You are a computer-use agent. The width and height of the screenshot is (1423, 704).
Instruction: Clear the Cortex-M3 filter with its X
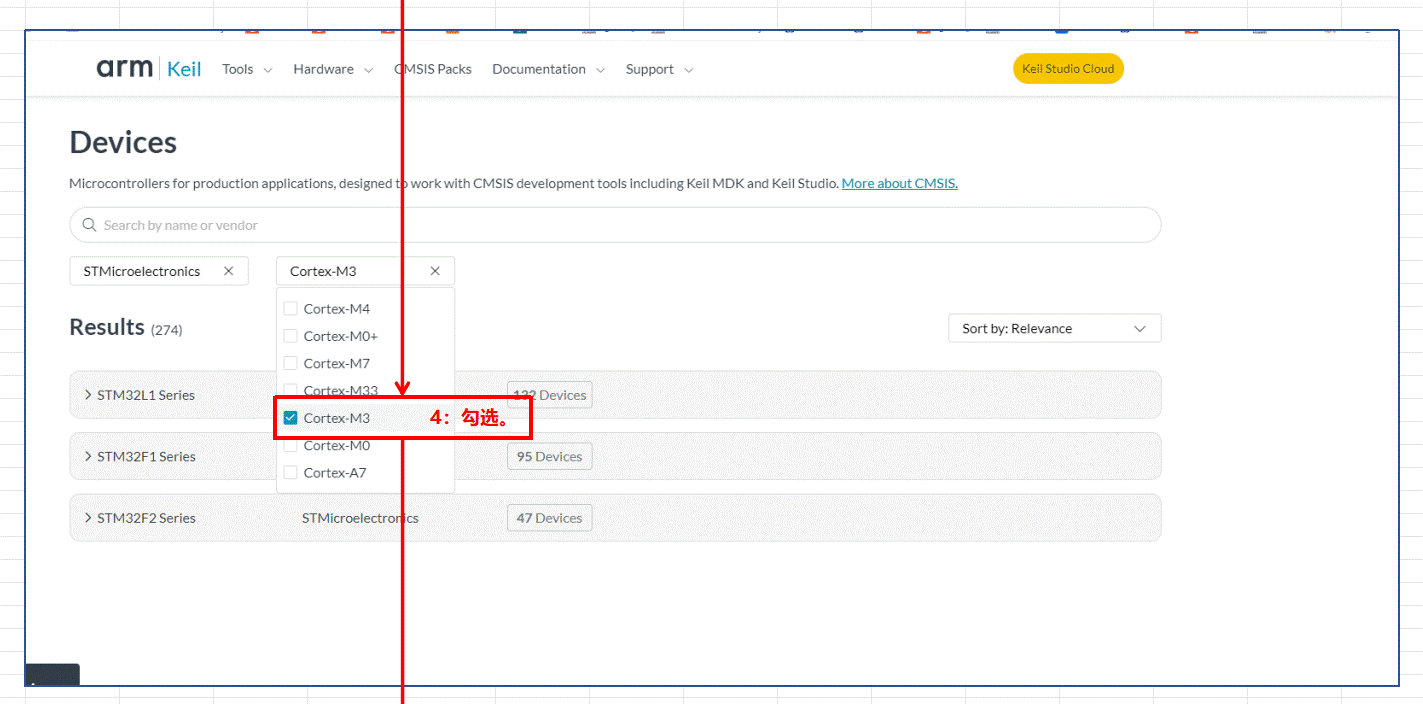(x=435, y=271)
